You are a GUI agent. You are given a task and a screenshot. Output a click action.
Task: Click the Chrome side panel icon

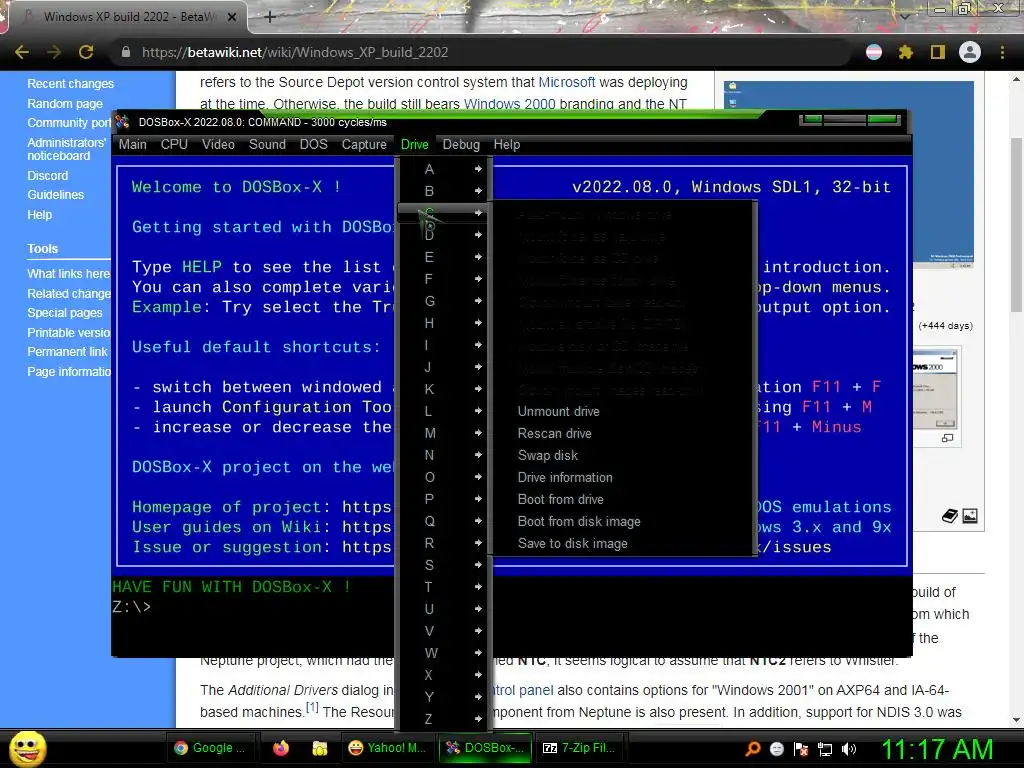(x=938, y=52)
